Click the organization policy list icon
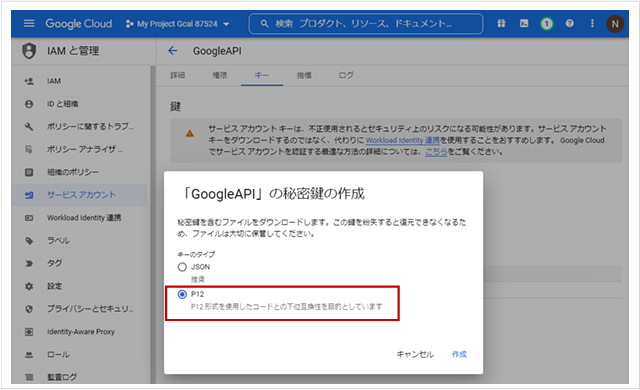This screenshot has width=640, height=390. click(29, 173)
